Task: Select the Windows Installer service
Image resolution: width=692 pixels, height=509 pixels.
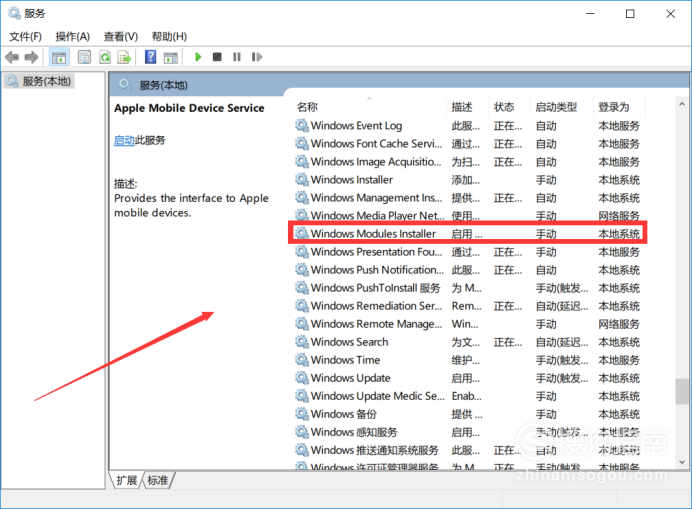Action: click(468, 180)
